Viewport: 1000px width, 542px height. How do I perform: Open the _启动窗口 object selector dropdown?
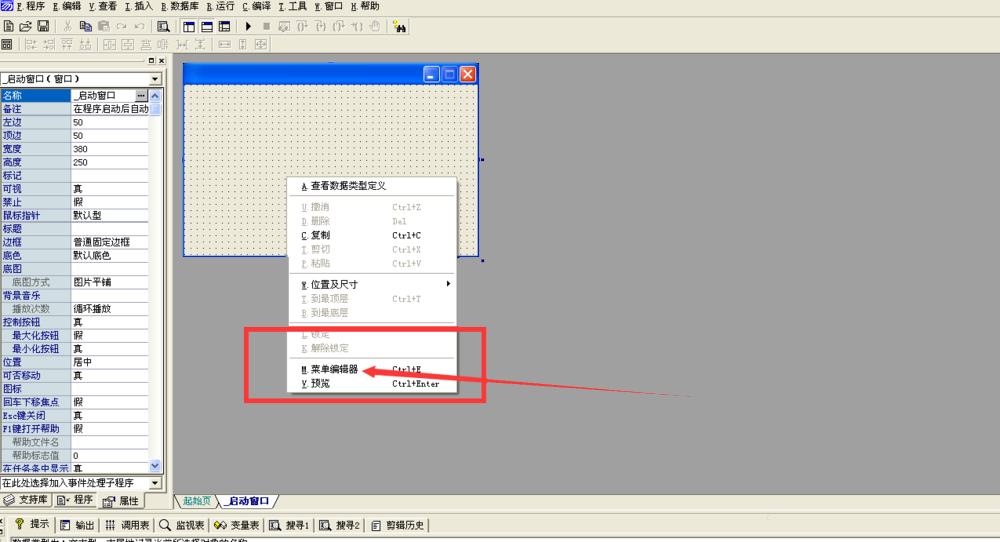(155, 79)
